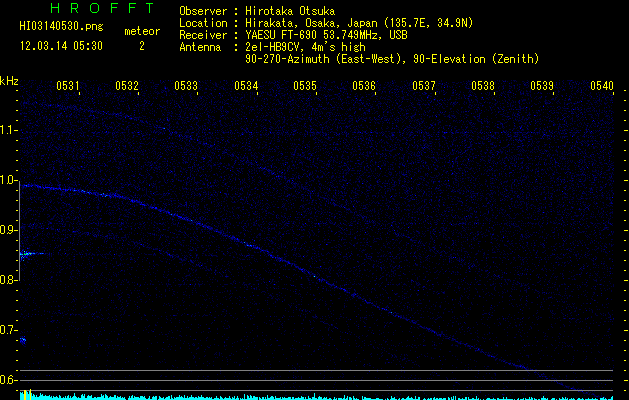Click the faint echo blob near 0.68 kHz

(23, 340)
